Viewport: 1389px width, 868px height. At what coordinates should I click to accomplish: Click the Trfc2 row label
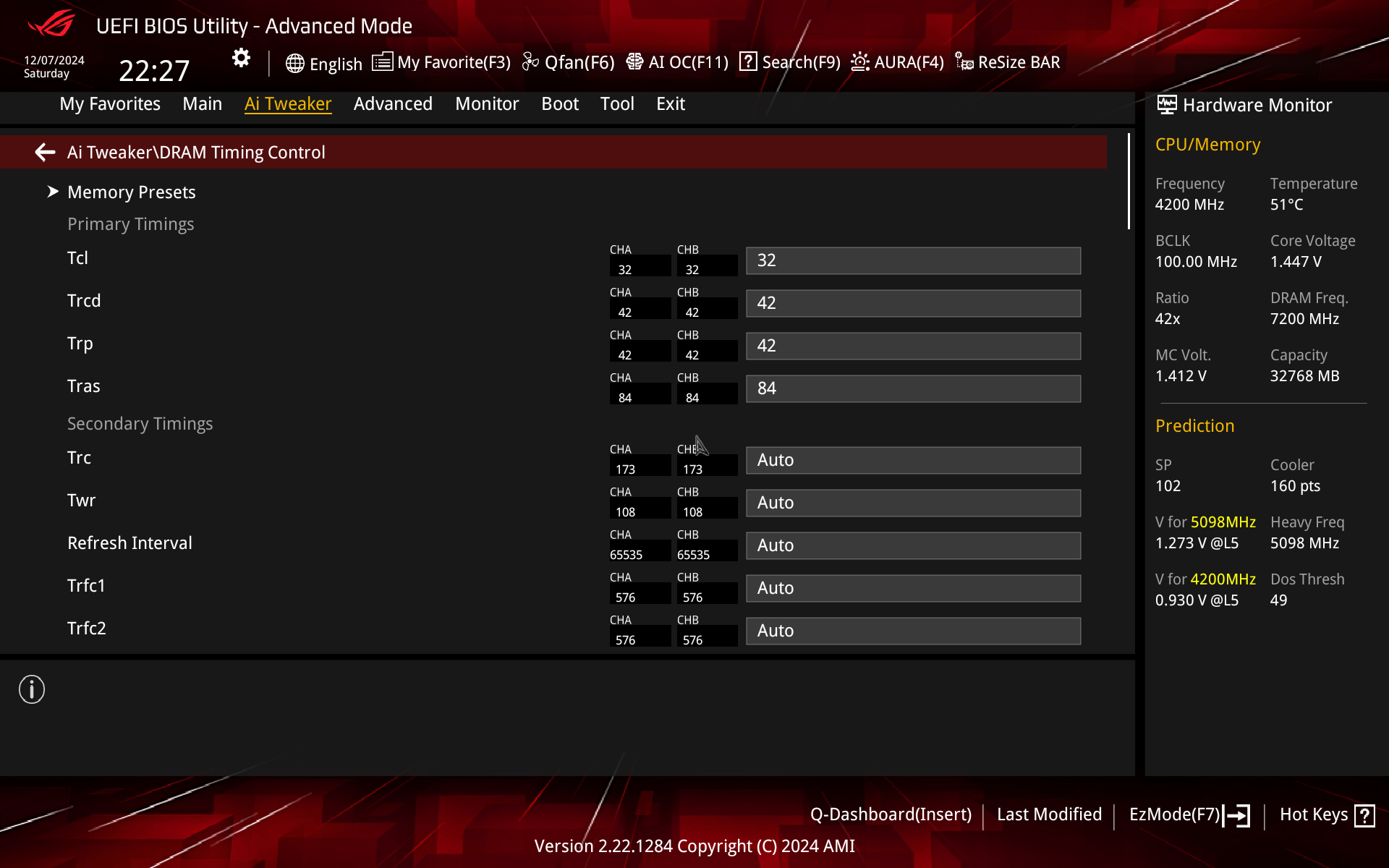pos(87,629)
